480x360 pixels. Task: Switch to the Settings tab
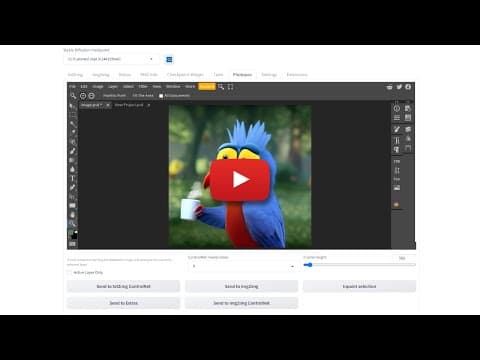[269, 75]
